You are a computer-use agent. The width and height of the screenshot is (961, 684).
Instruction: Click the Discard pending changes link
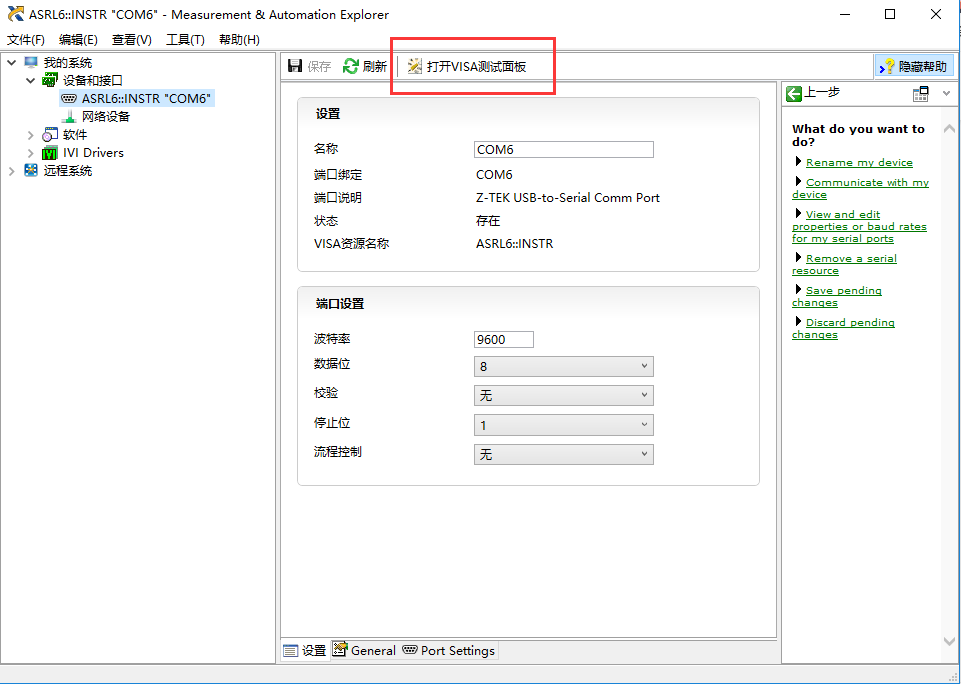(843, 328)
